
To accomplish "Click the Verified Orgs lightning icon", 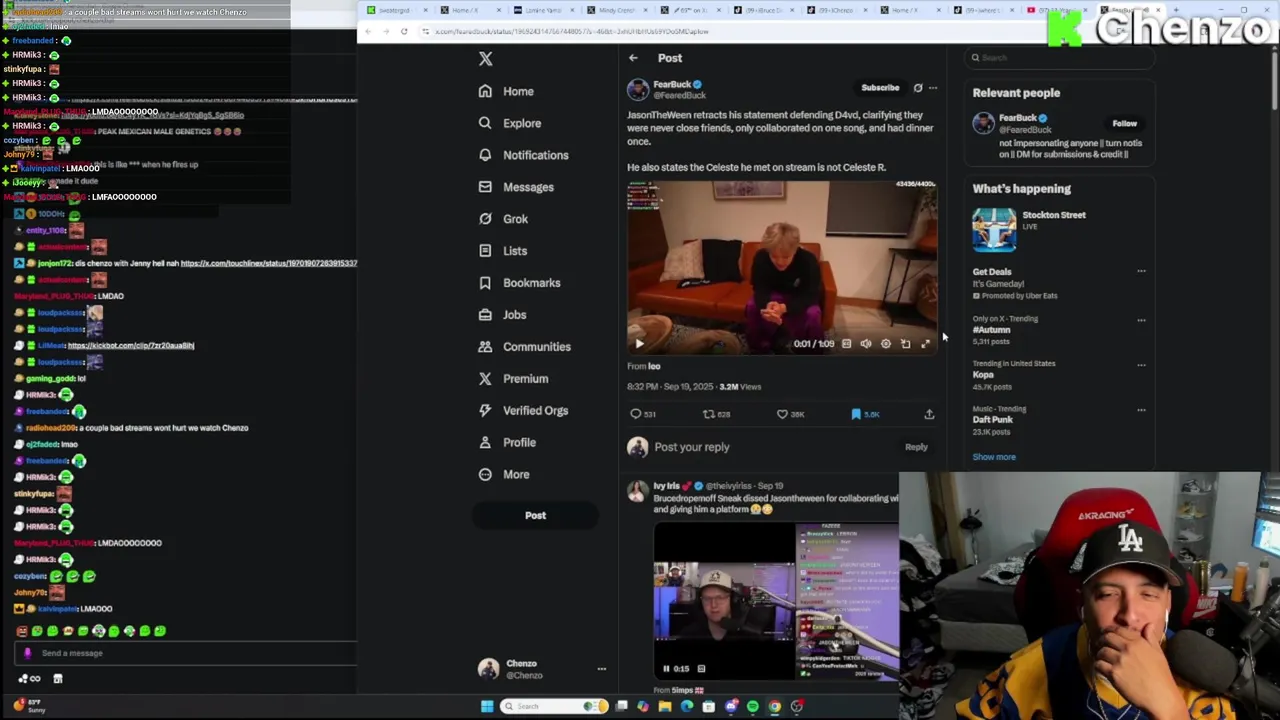I will click(x=485, y=411).
